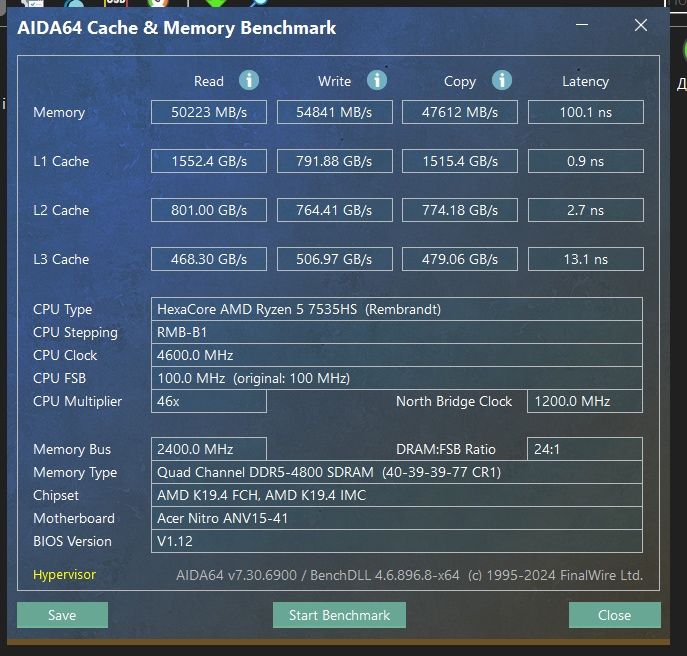Click L1 Cache Latency 0.9 ns

click(586, 161)
